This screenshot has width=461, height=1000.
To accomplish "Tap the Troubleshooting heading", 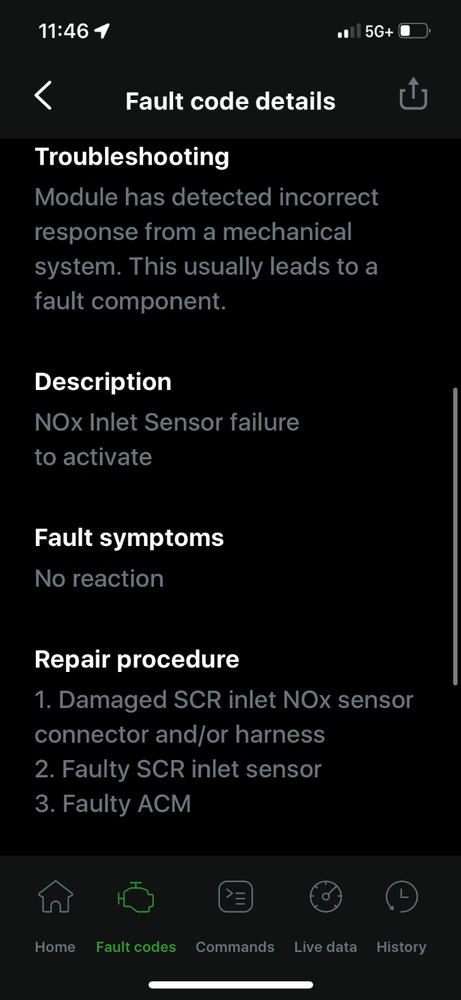I will (132, 156).
